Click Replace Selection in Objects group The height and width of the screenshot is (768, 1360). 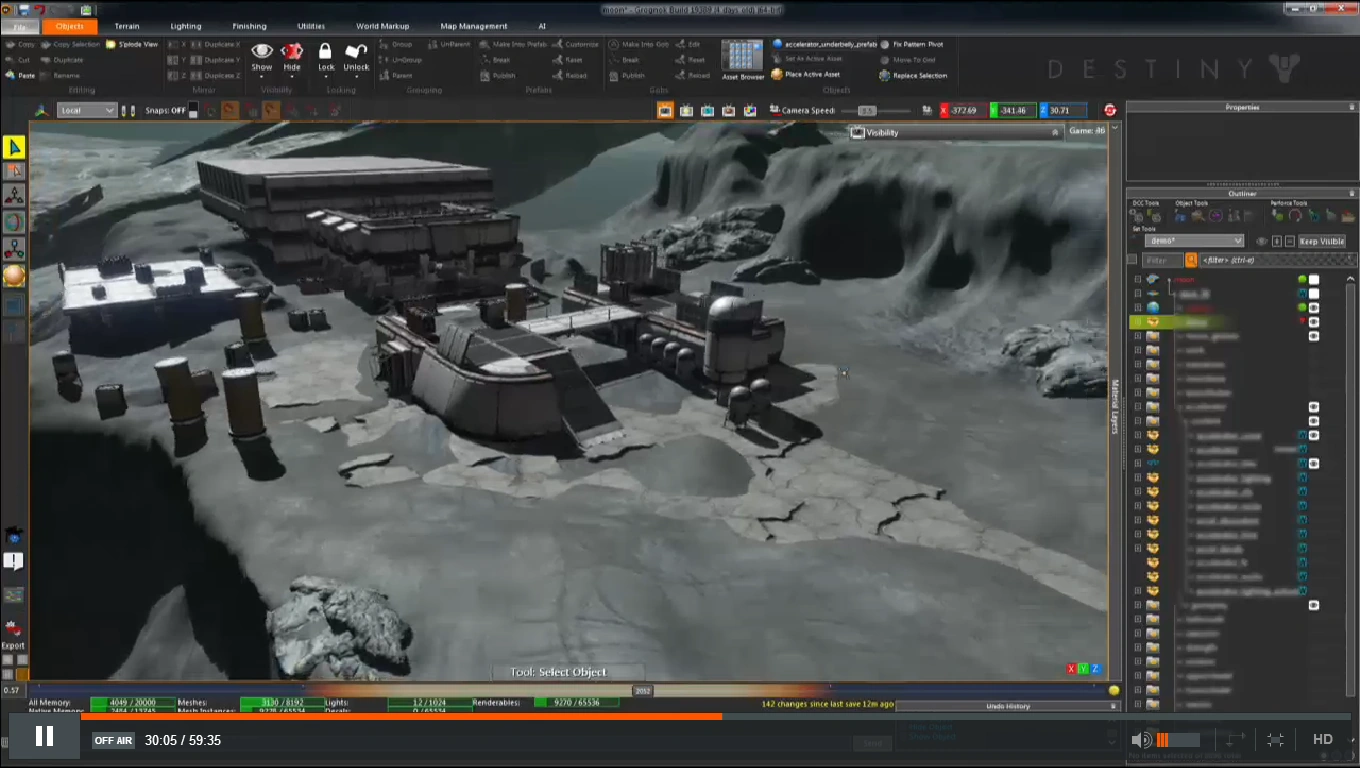(x=912, y=75)
